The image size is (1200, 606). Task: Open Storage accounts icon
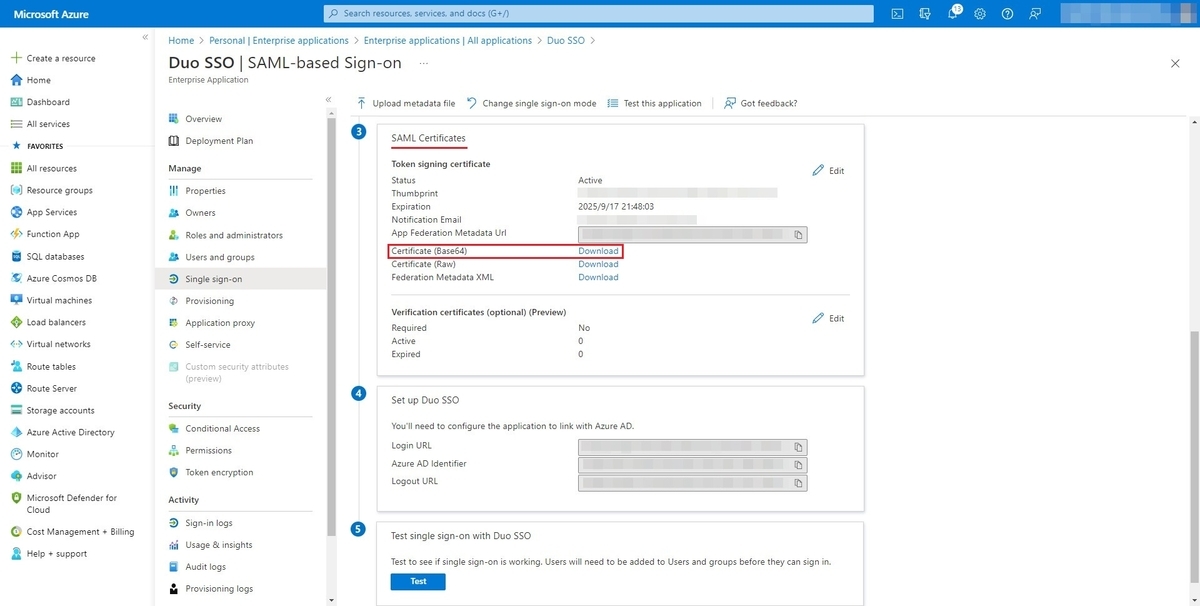point(16,410)
